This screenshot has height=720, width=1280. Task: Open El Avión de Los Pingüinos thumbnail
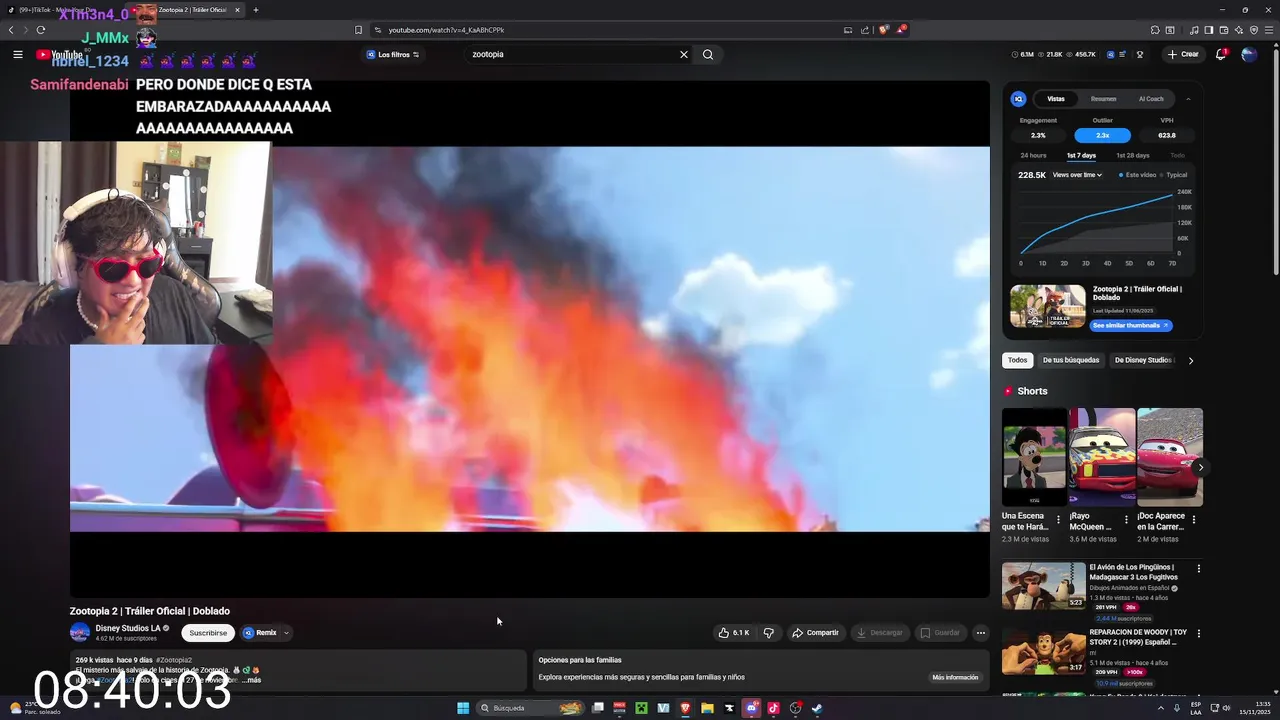click(x=1043, y=586)
